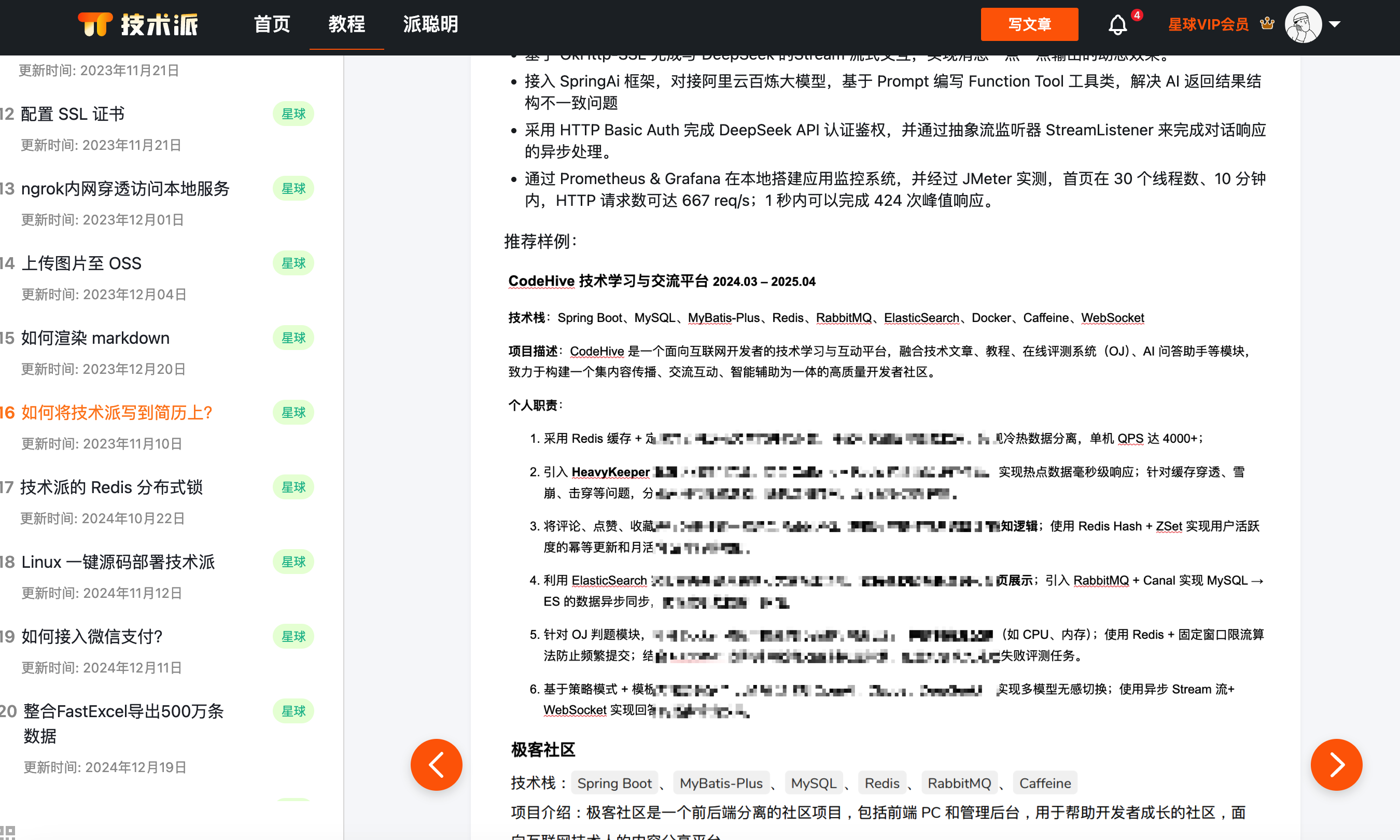Viewport: 1400px width, 840px height.
Task: Open the user avatar menu
Action: [x=1305, y=24]
